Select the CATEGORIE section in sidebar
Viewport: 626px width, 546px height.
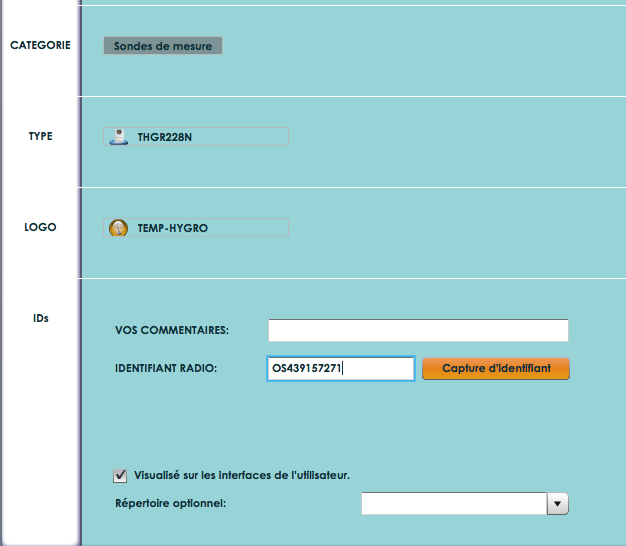pyautogui.click(x=40, y=45)
